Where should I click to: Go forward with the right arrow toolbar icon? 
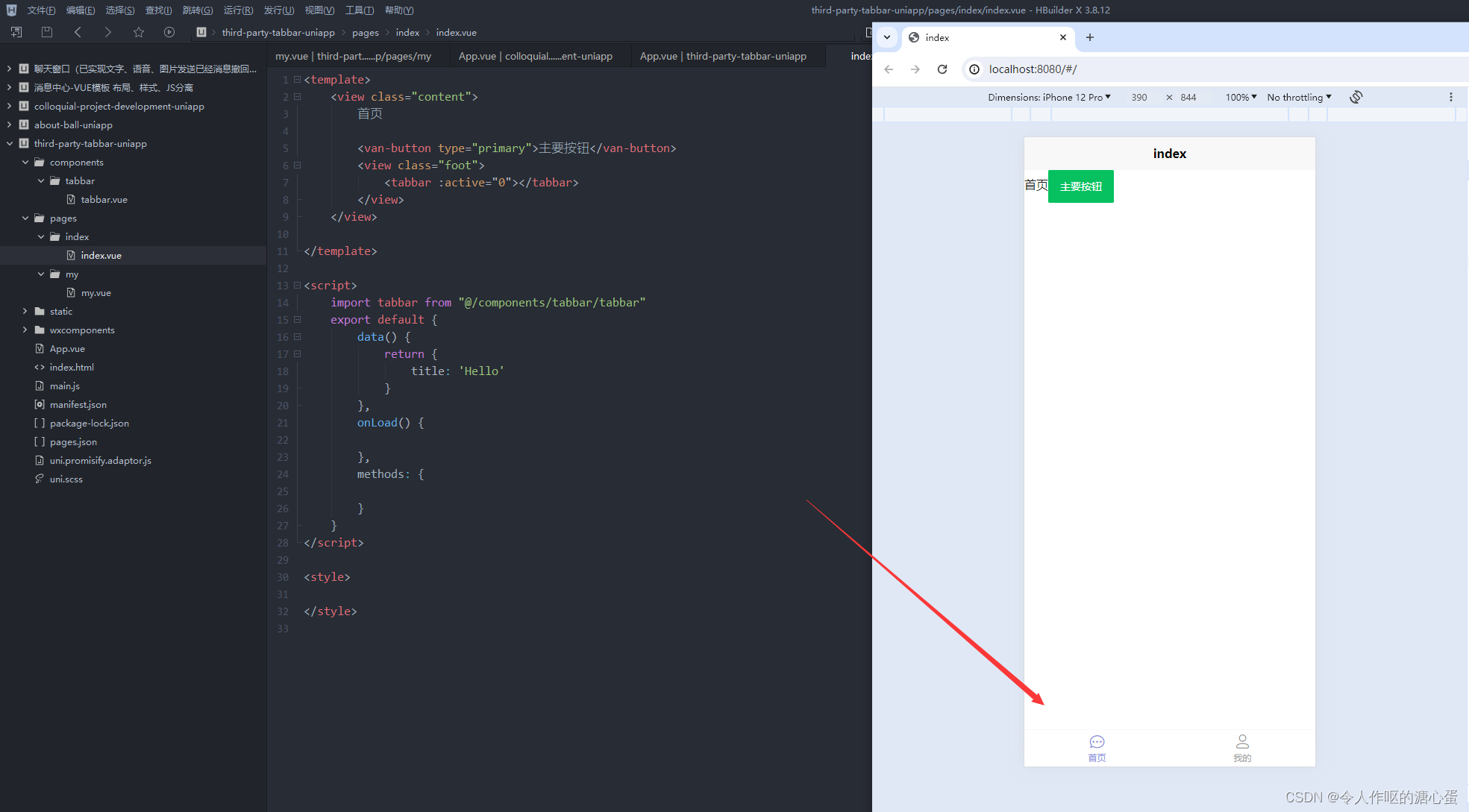click(107, 32)
